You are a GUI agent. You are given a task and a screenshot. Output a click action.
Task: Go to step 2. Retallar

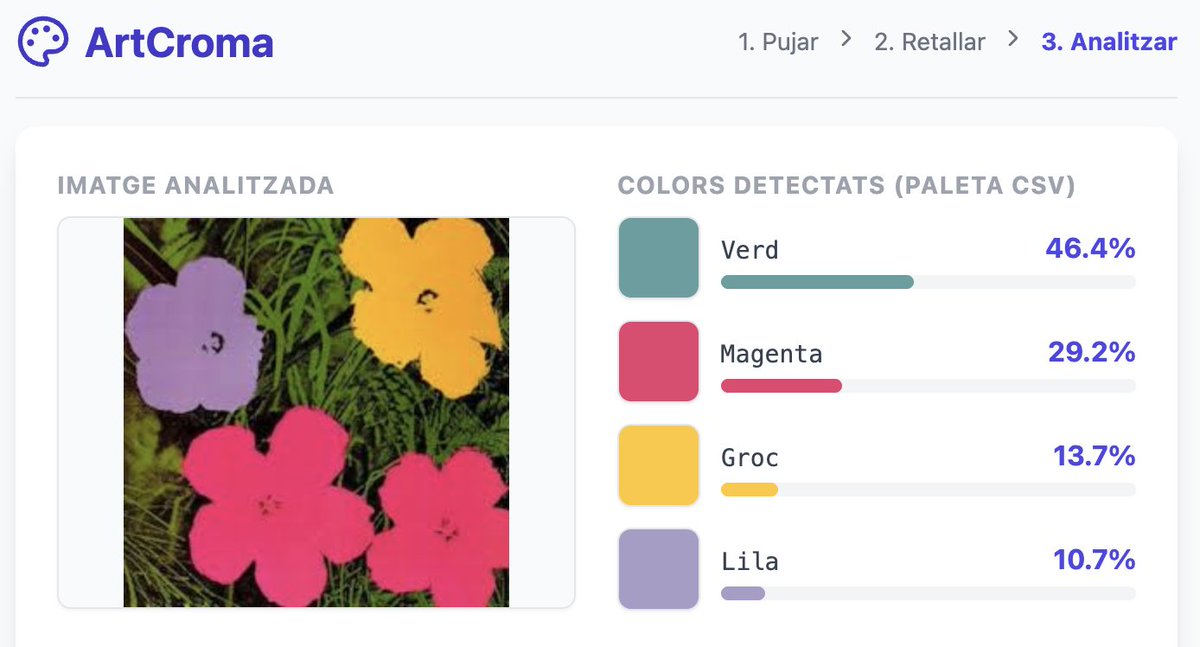click(930, 42)
